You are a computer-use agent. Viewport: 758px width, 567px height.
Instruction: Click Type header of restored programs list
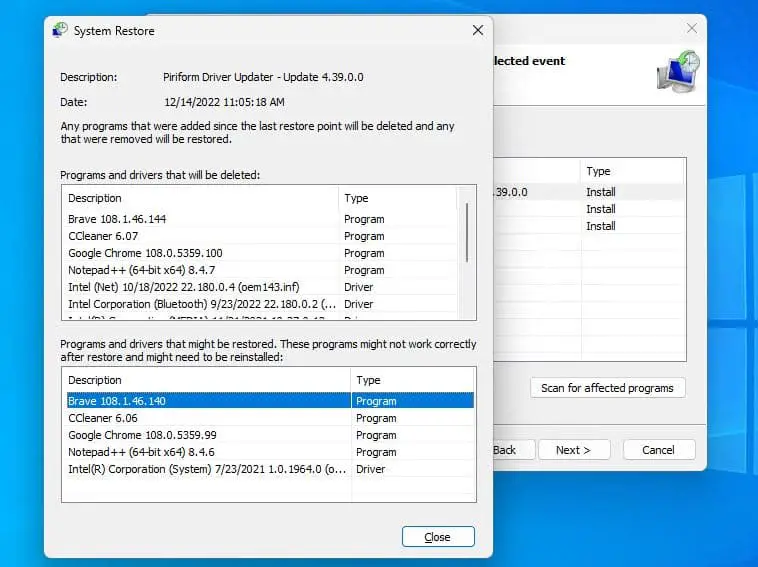[413, 380]
